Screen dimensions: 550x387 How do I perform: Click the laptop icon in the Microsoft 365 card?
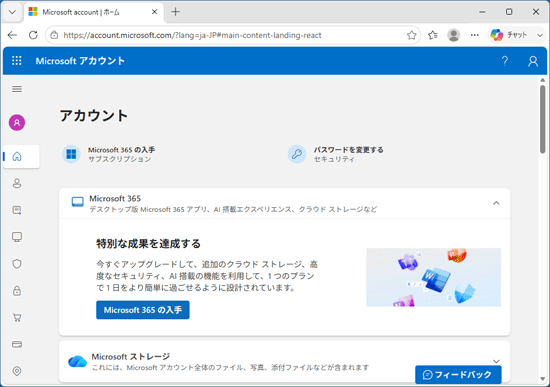click(x=78, y=202)
